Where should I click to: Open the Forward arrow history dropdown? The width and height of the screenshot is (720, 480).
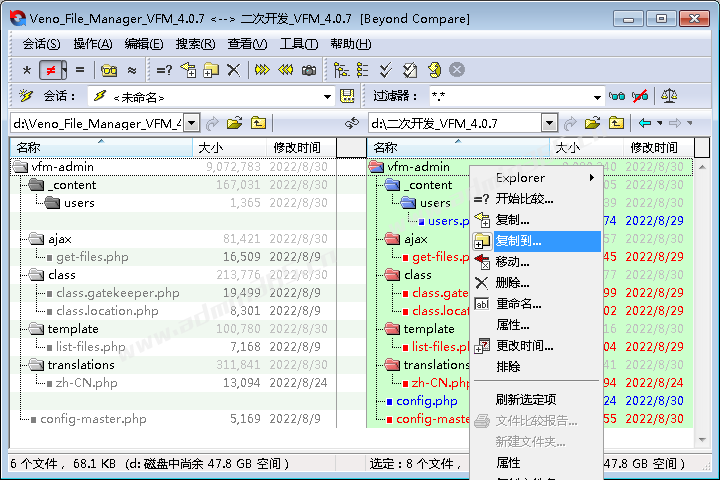[690, 123]
